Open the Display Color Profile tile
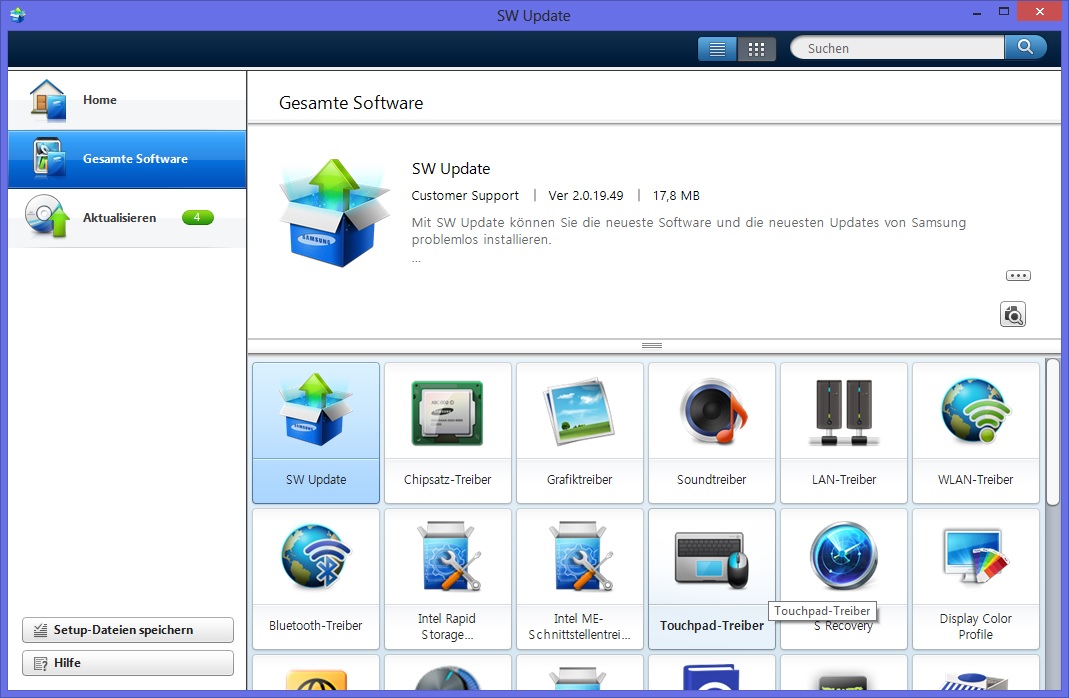The image size is (1069, 698). pos(976,579)
